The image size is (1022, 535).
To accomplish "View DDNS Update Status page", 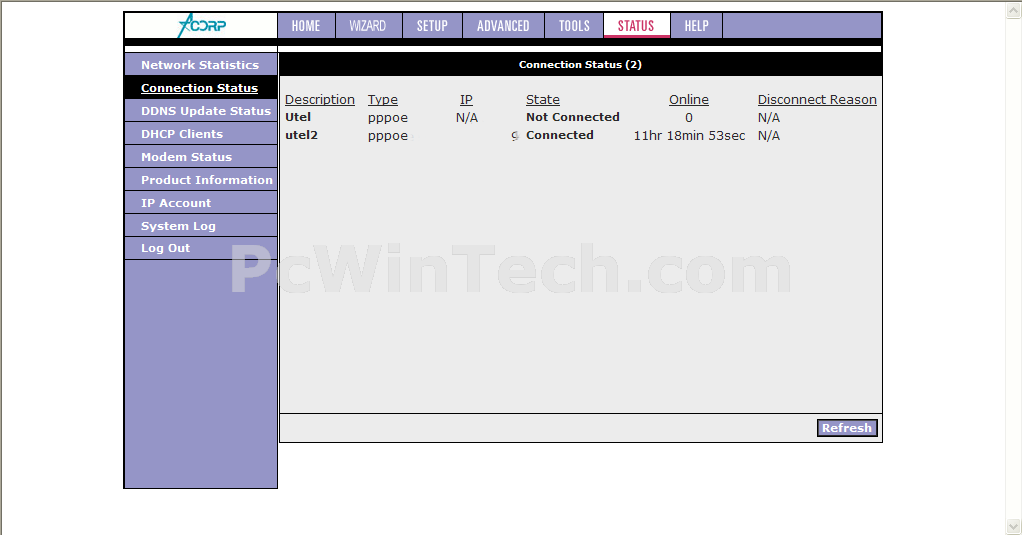I will pyautogui.click(x=201, y=111).
